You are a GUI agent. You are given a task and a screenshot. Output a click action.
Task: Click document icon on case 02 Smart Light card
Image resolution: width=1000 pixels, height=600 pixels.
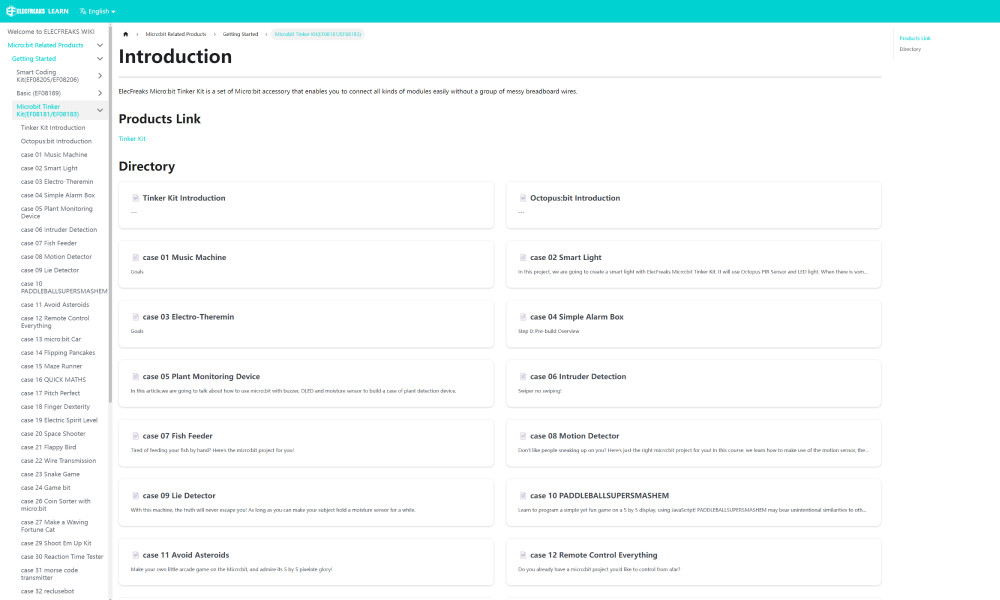click(x=522, y=258)
